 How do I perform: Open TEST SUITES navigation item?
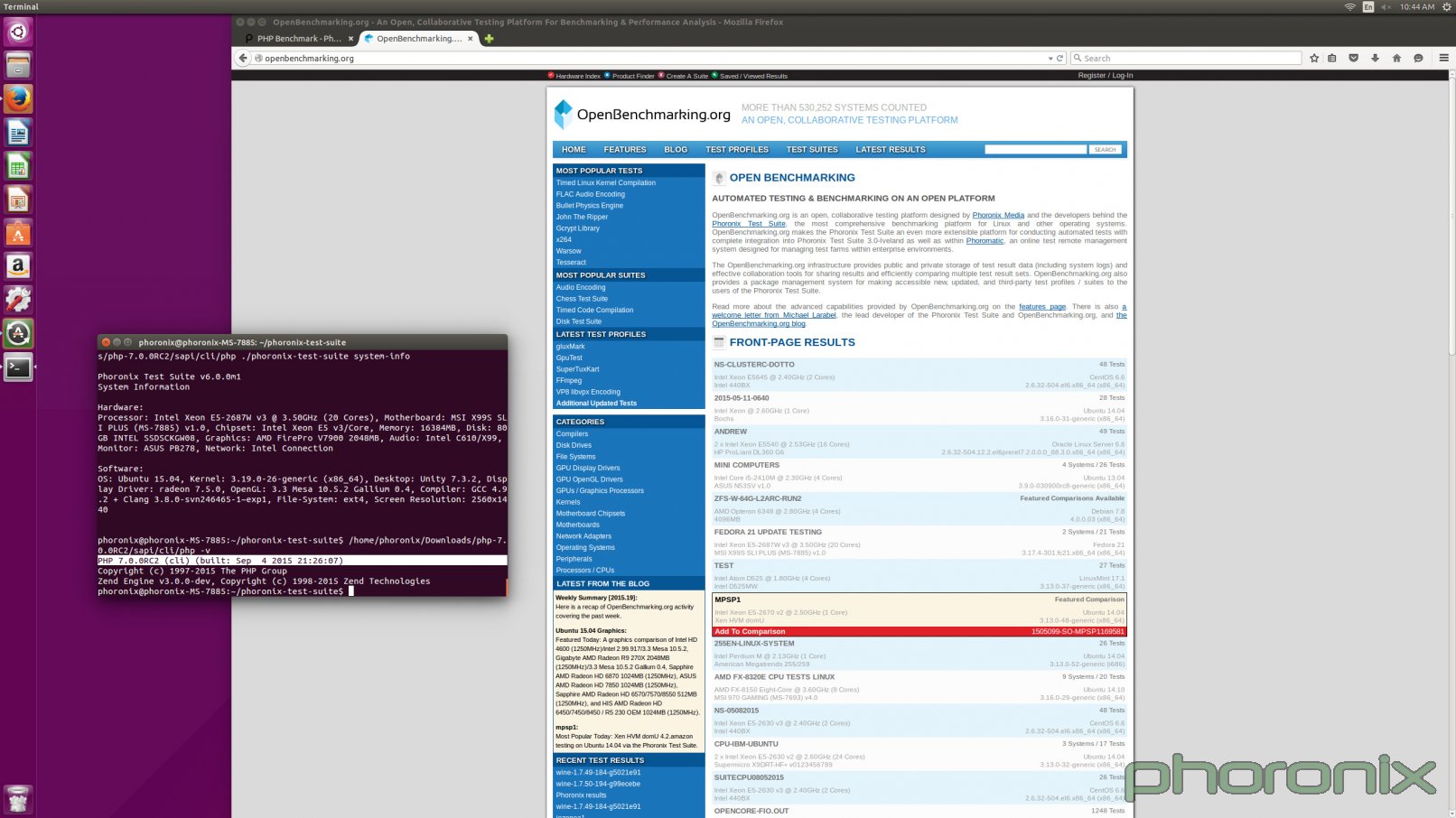click(x=812, y=150)
